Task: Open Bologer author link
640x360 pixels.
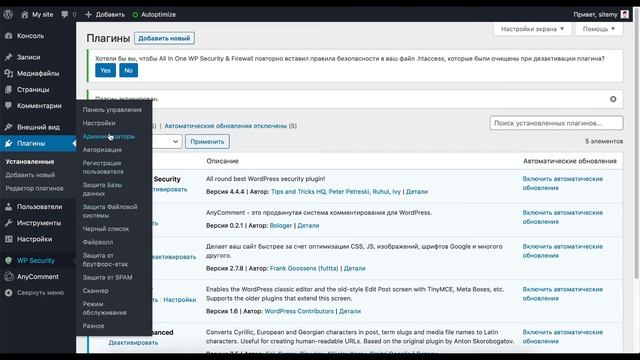Action: (x=281, y=225)
